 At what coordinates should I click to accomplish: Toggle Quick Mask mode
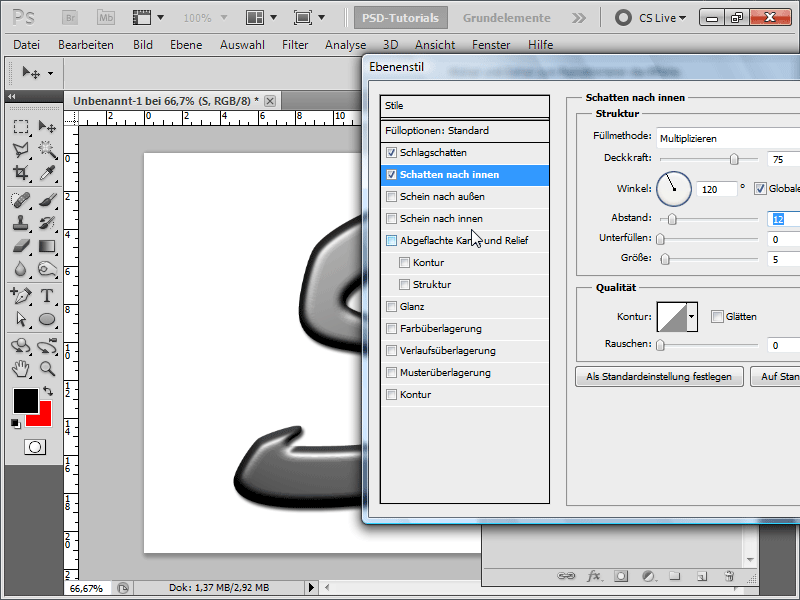click(35, 447)
